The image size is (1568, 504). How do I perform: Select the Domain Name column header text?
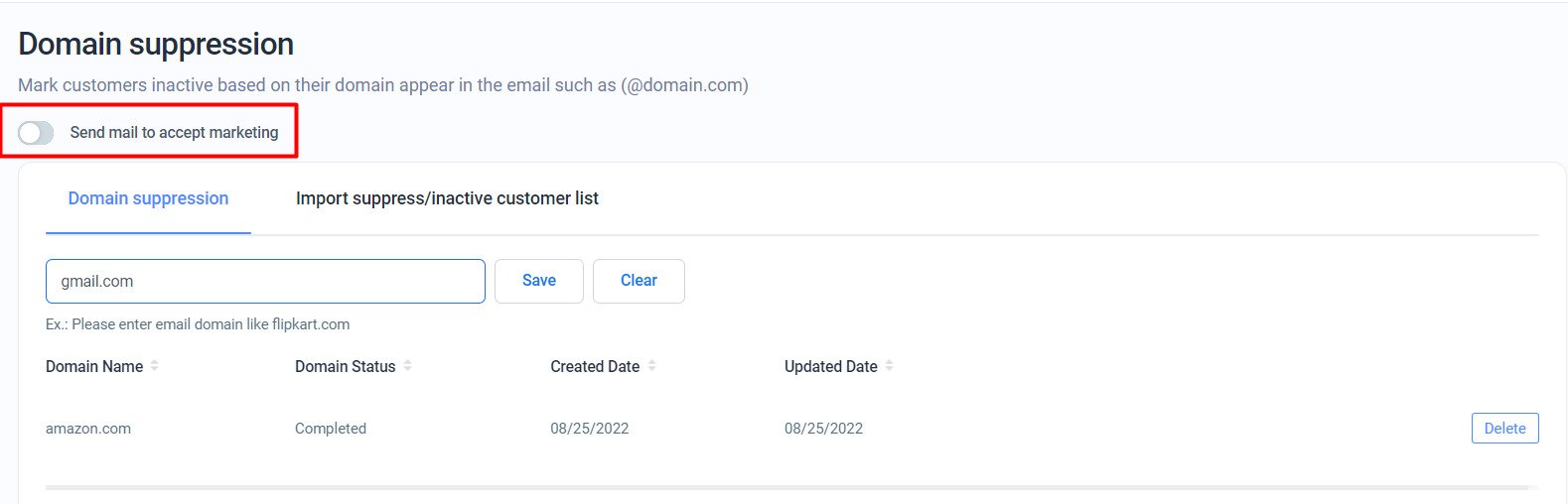(94, 366)
